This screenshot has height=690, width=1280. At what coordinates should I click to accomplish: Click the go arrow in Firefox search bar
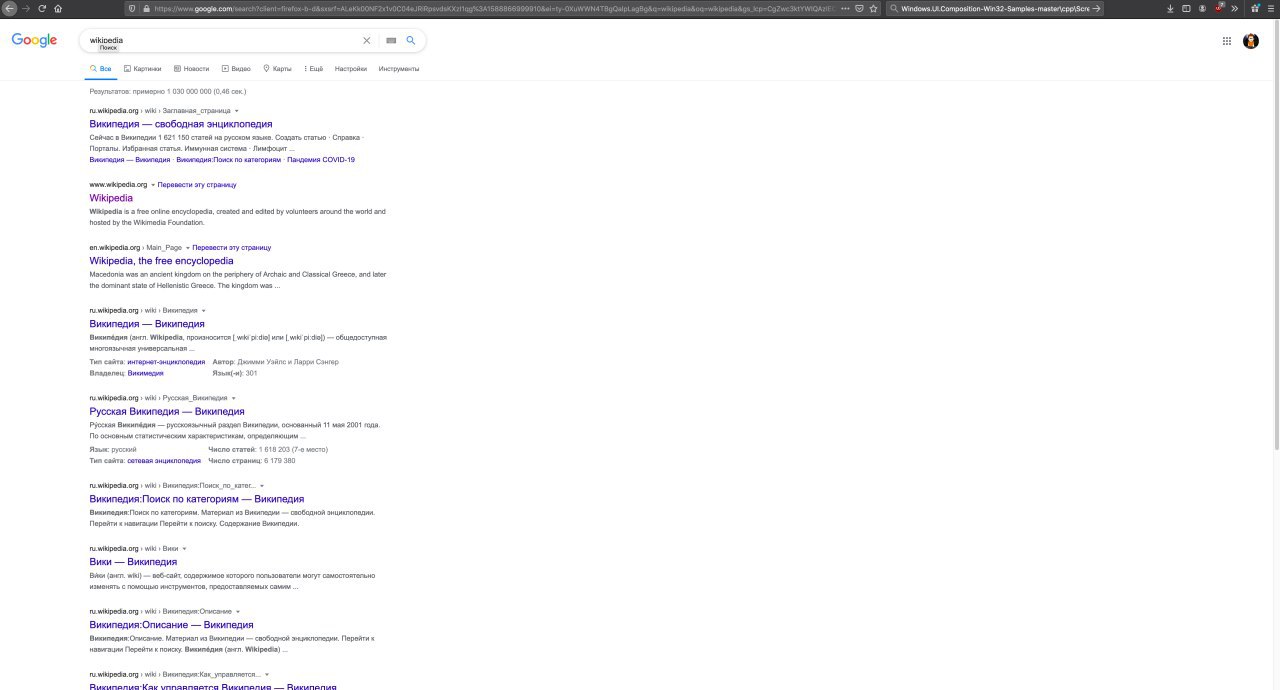click(x=1097, y=8)
